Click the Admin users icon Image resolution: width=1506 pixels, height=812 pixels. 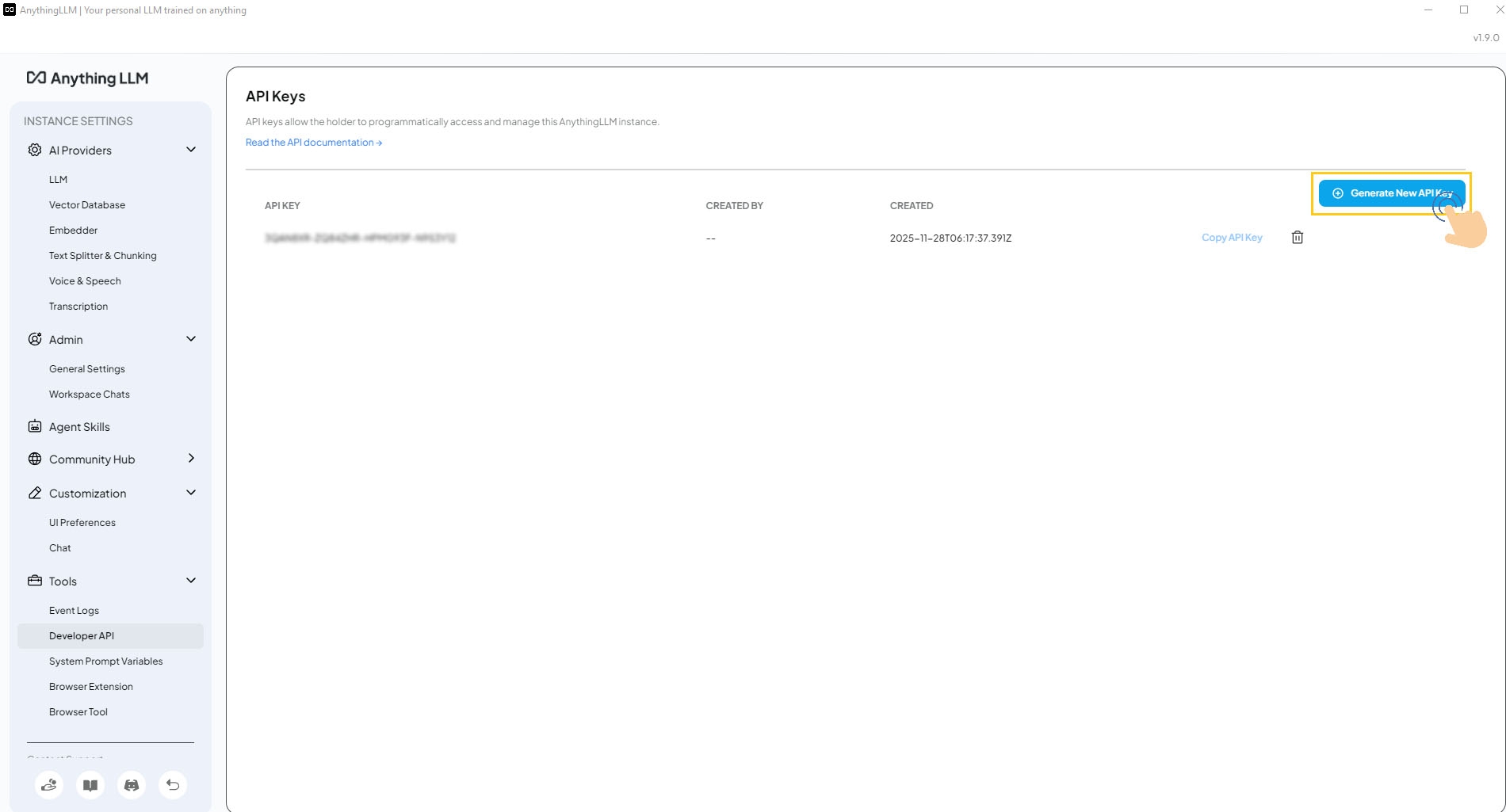tap(34, 339)
